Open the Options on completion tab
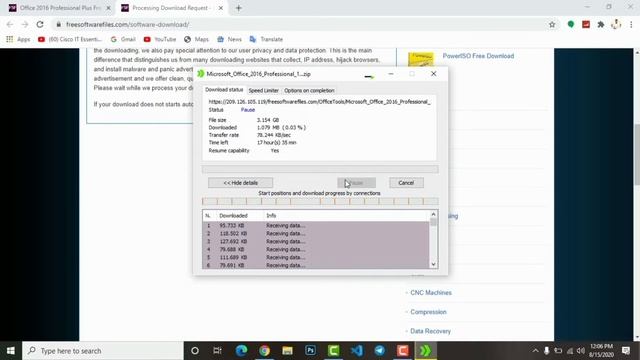Image resolution: width=640 pixels, height=360 pixels. (x=309, y=90)
